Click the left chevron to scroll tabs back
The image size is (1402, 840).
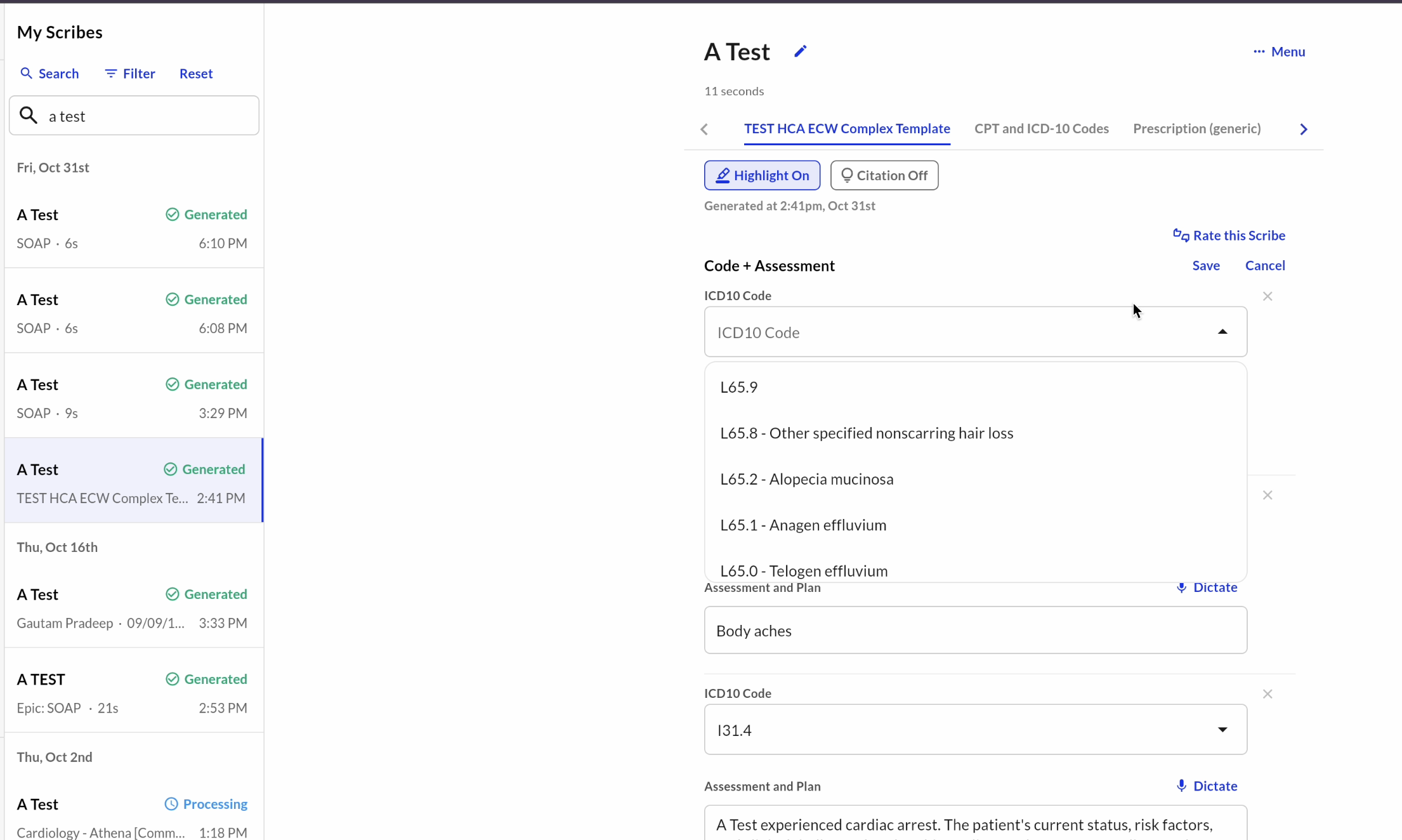[704, 129]
